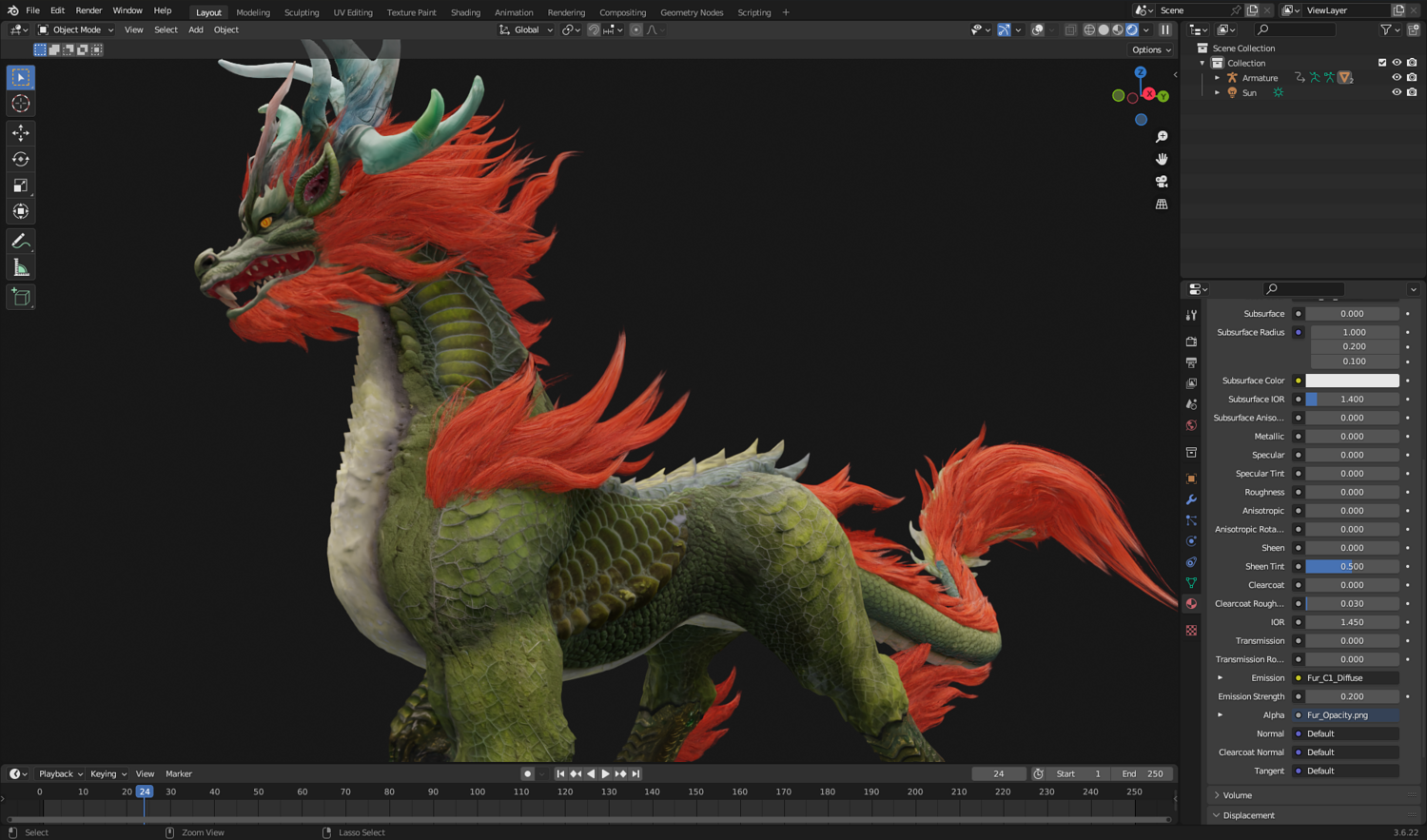
Task: Click the zoom magnifier viewport icon
Action: (1162, 137)
